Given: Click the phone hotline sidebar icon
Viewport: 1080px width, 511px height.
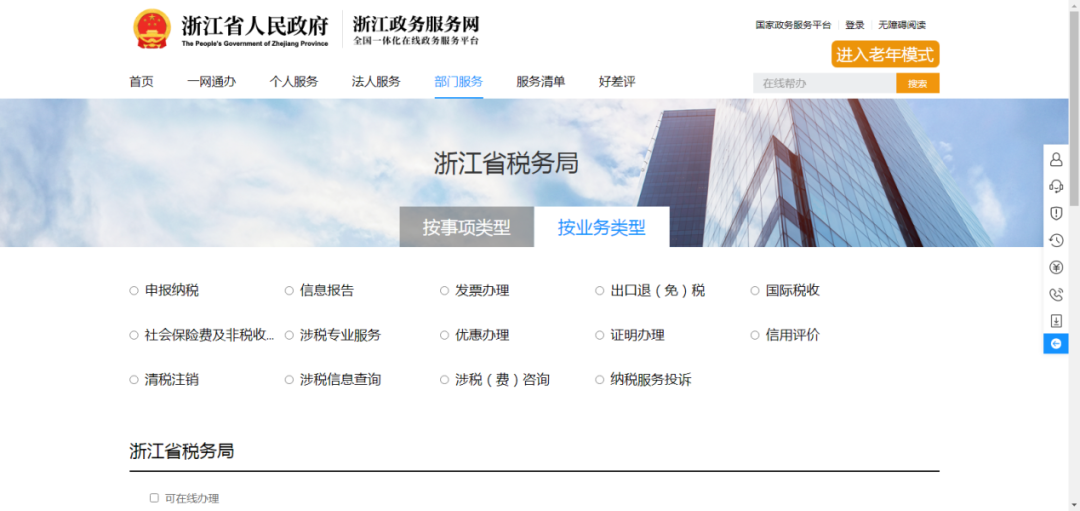Looking at the screenshot, I should click(x=1056, y=294).
